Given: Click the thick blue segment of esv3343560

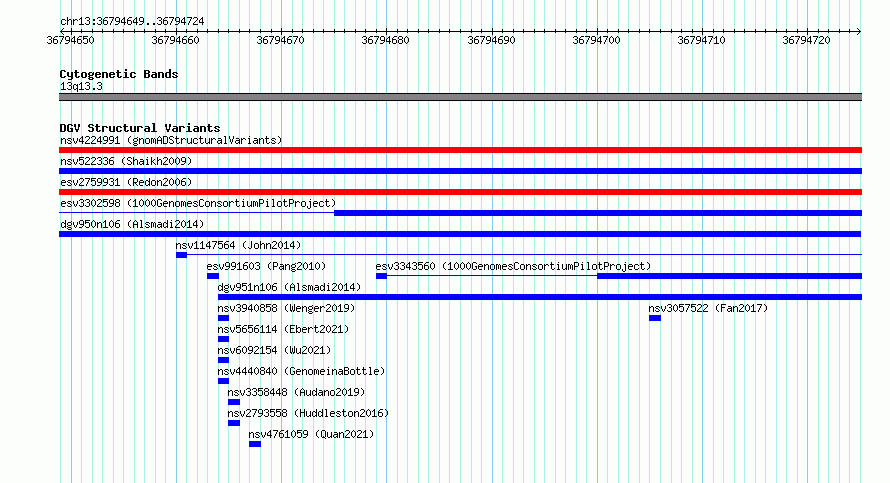Looking at the screenshot, I should (729, 276).
